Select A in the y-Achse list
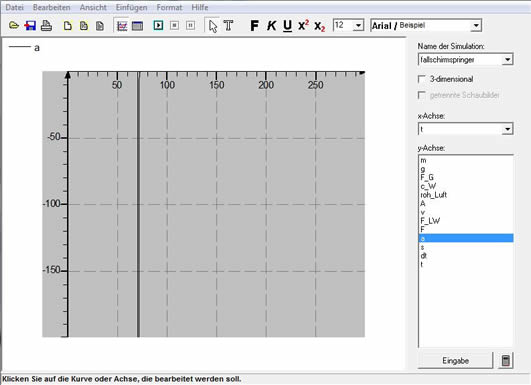Viewport: 531px width, 385px height. click(466, 204)
